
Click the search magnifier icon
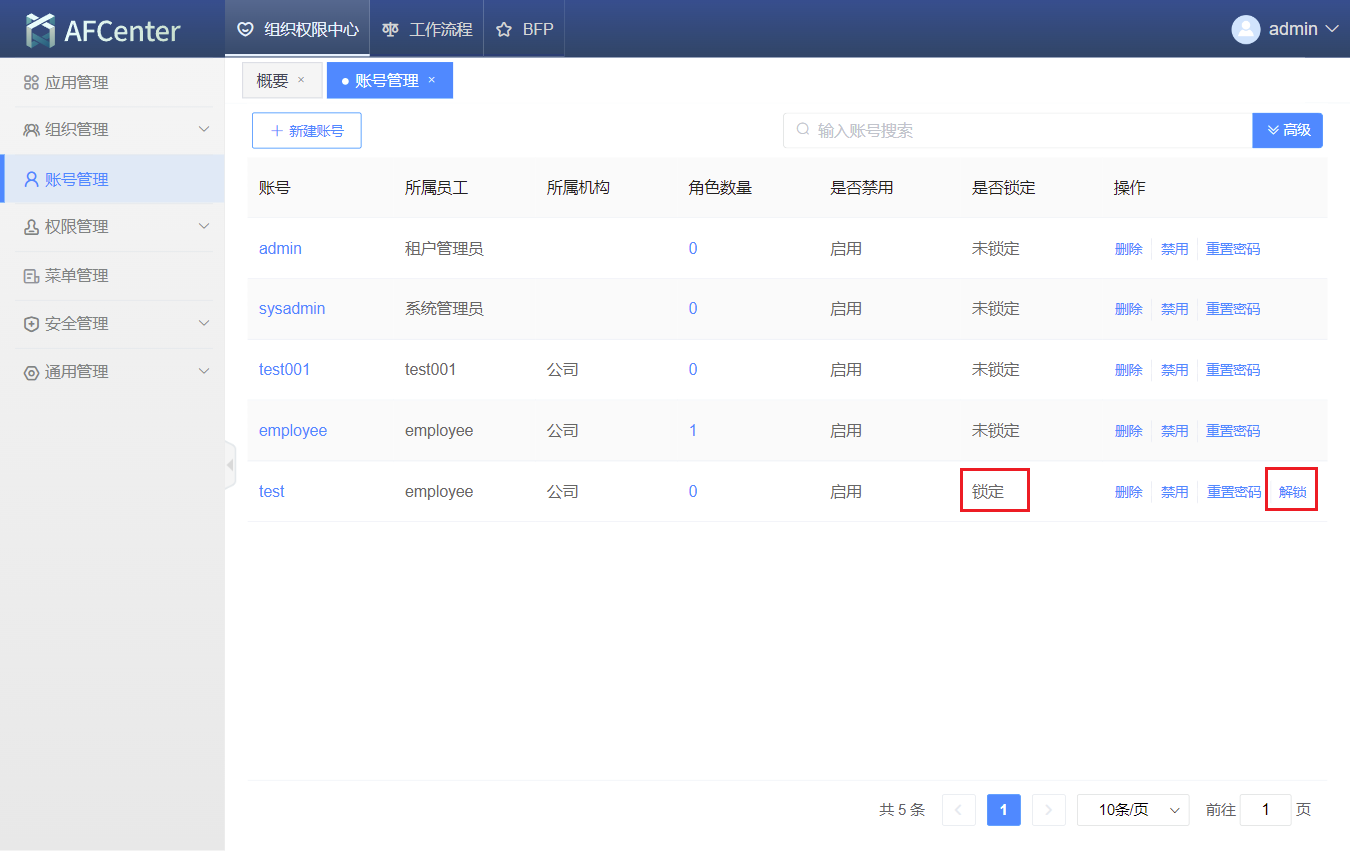pyautogui.click(x=802, y=130)
